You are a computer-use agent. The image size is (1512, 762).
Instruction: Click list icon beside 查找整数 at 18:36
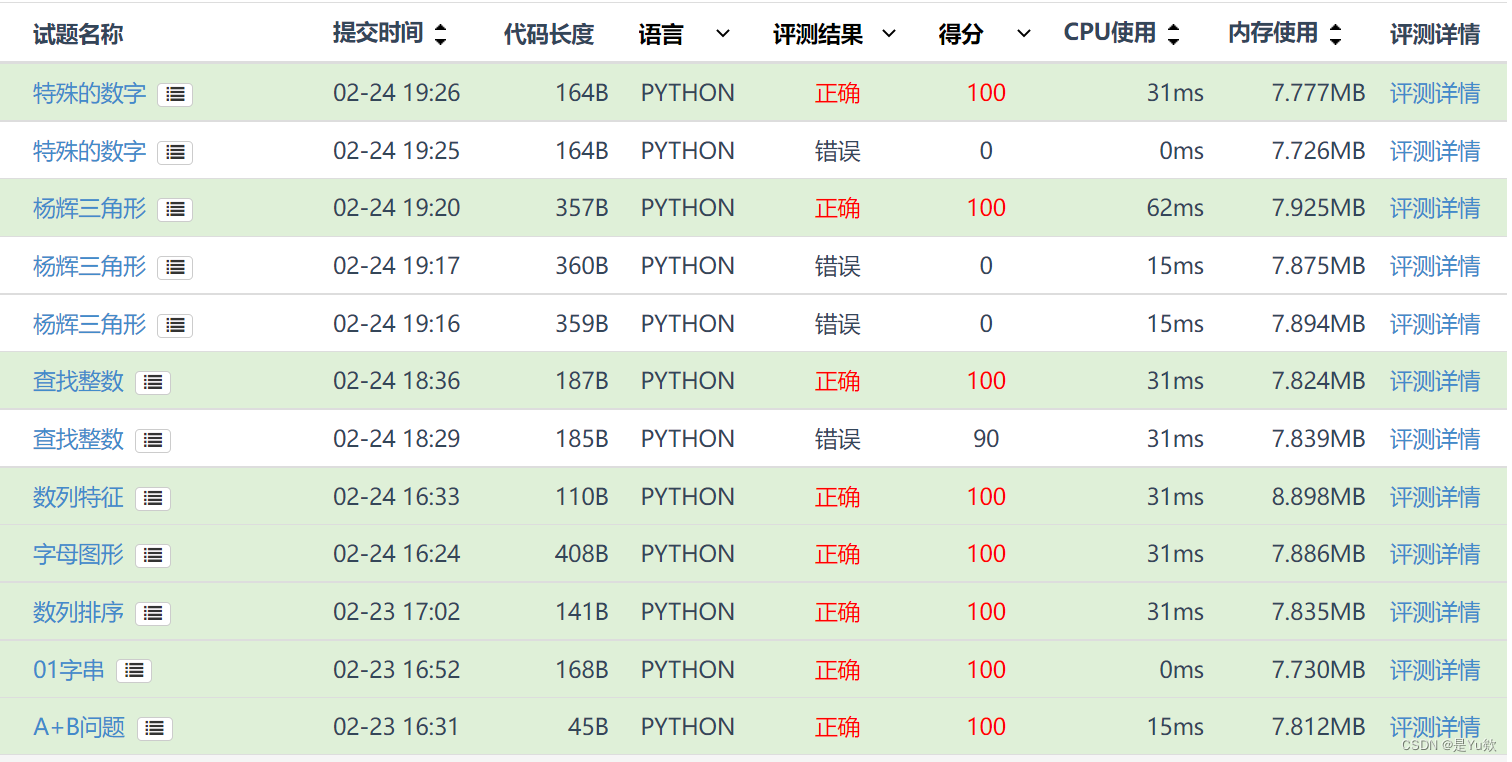click(153, 382)
